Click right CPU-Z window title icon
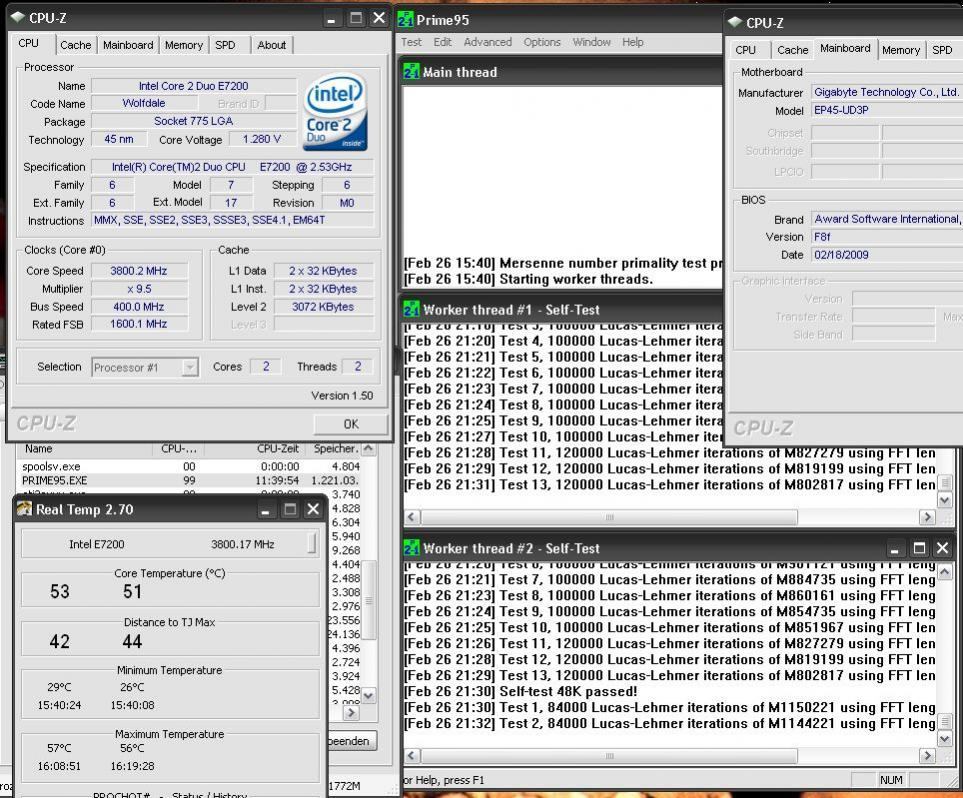Screen dimensions: 963x798 pos(735,22)
